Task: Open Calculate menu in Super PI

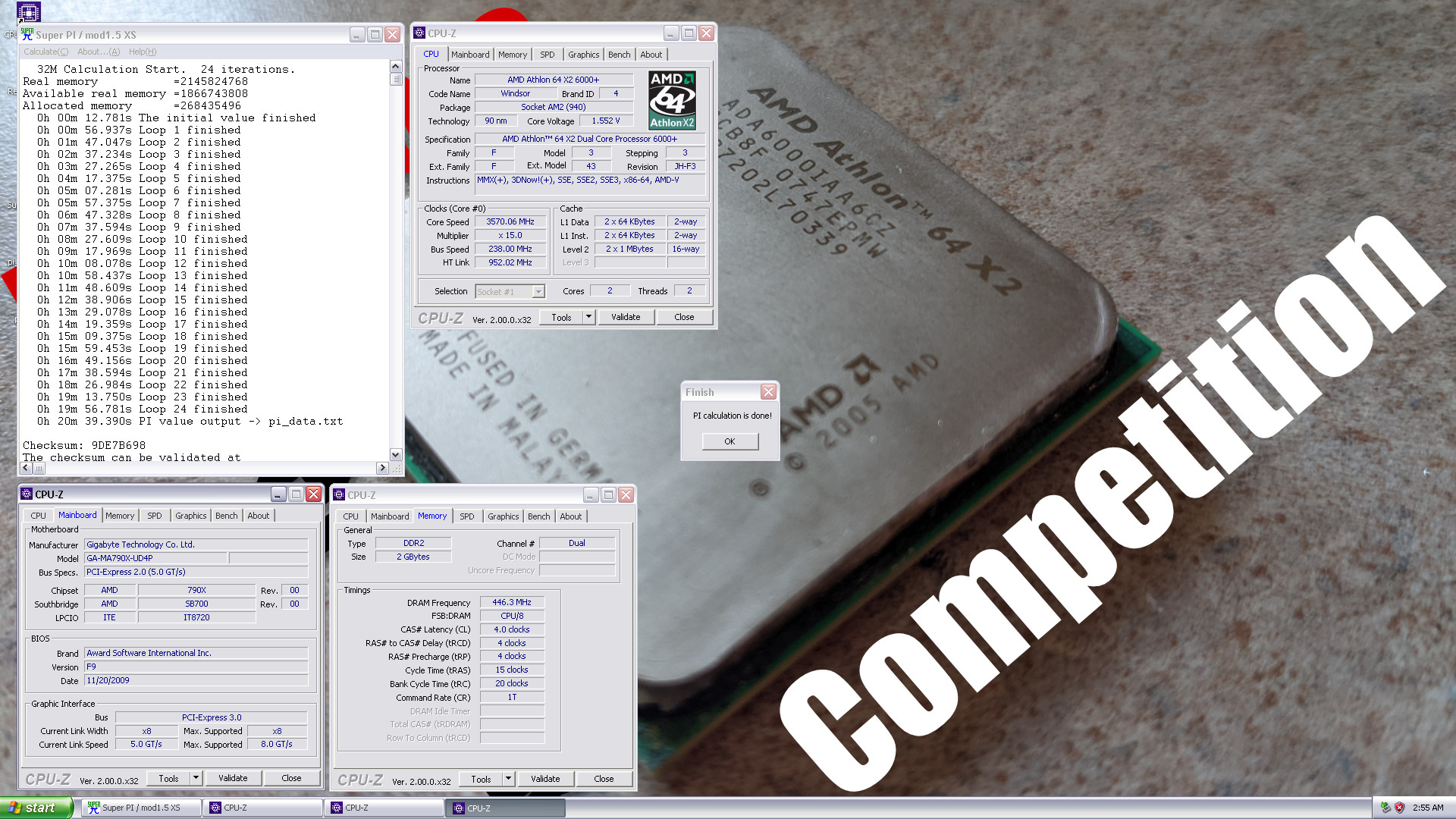Action: click(45, 52)
